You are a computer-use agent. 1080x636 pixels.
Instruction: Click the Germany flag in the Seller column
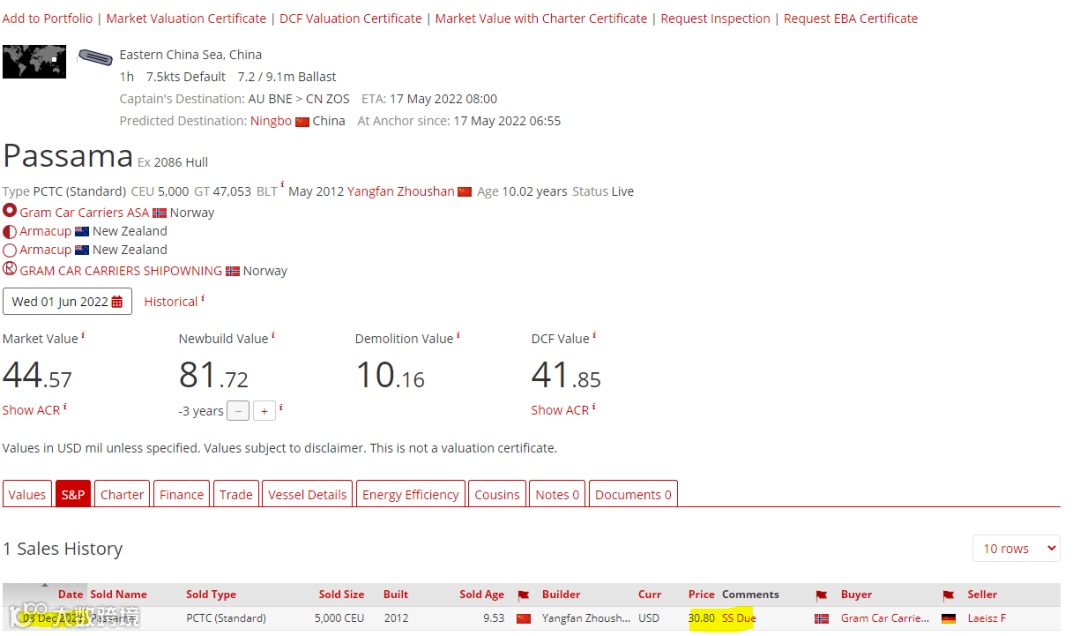click(948, 619)
